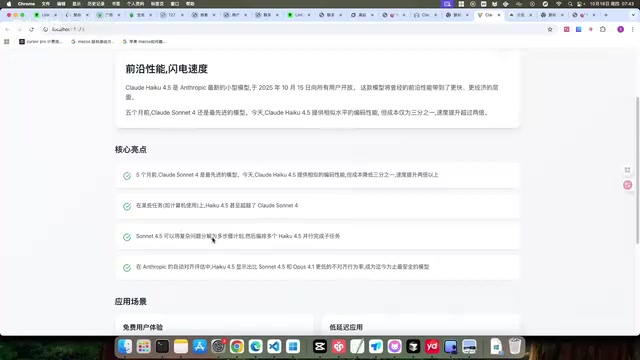Viewport: 640px width, 360px height.
Task: Click the vertical page scrollbar
Action: 638,170
